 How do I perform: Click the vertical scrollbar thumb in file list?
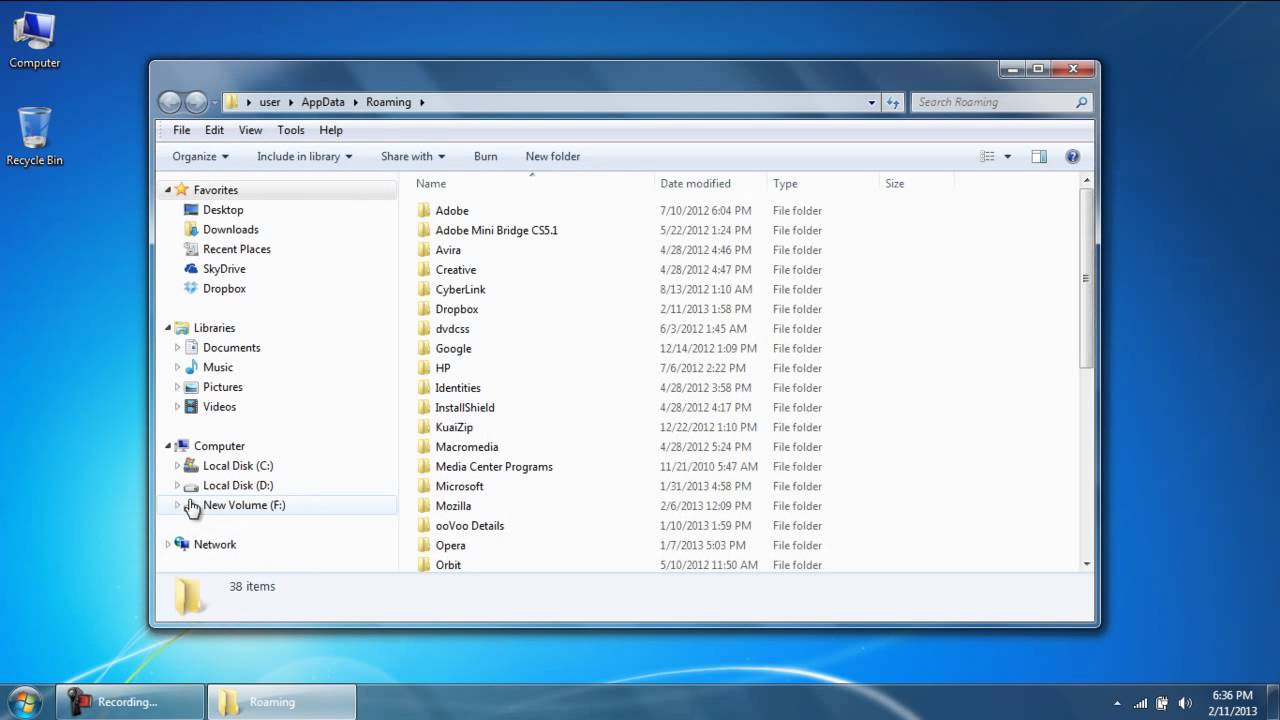tap(1086, 279)
